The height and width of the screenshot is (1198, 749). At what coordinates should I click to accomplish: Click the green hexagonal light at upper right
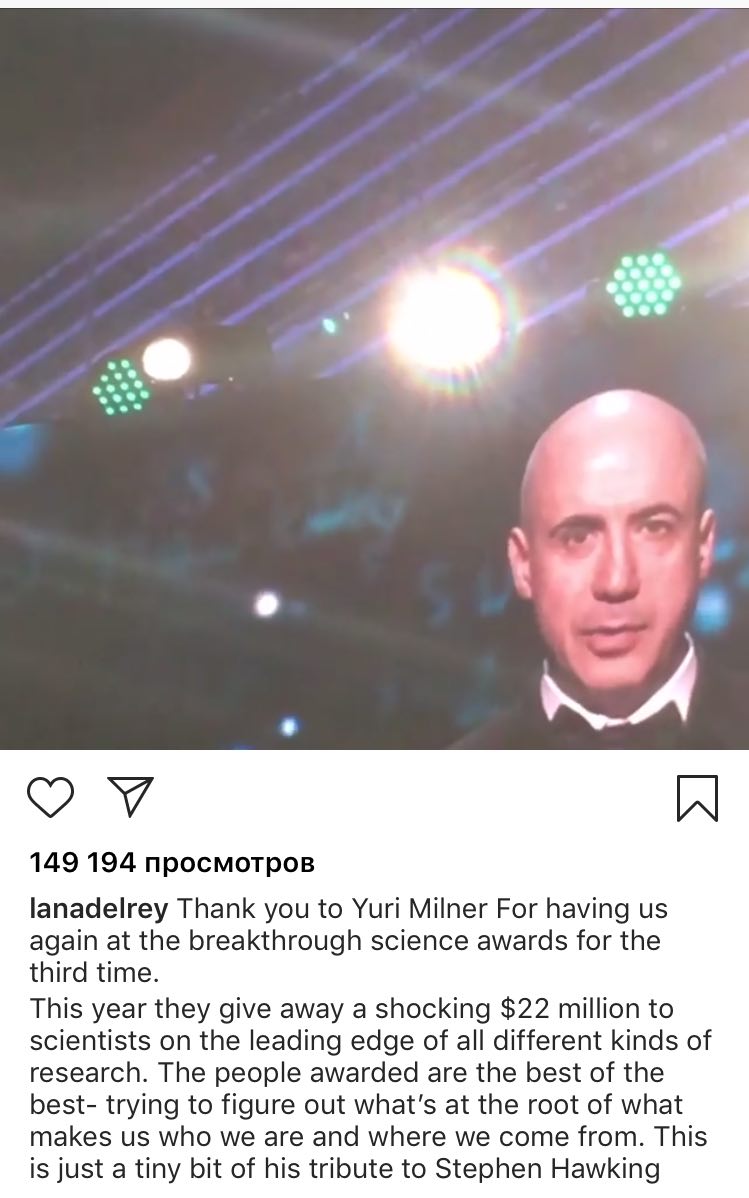[x=644, y=284]
